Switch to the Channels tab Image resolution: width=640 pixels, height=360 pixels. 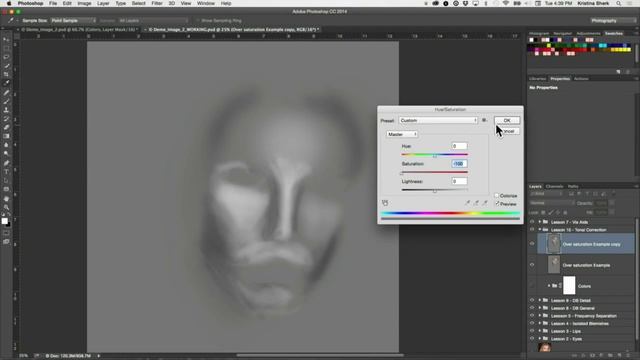point(554,187)
